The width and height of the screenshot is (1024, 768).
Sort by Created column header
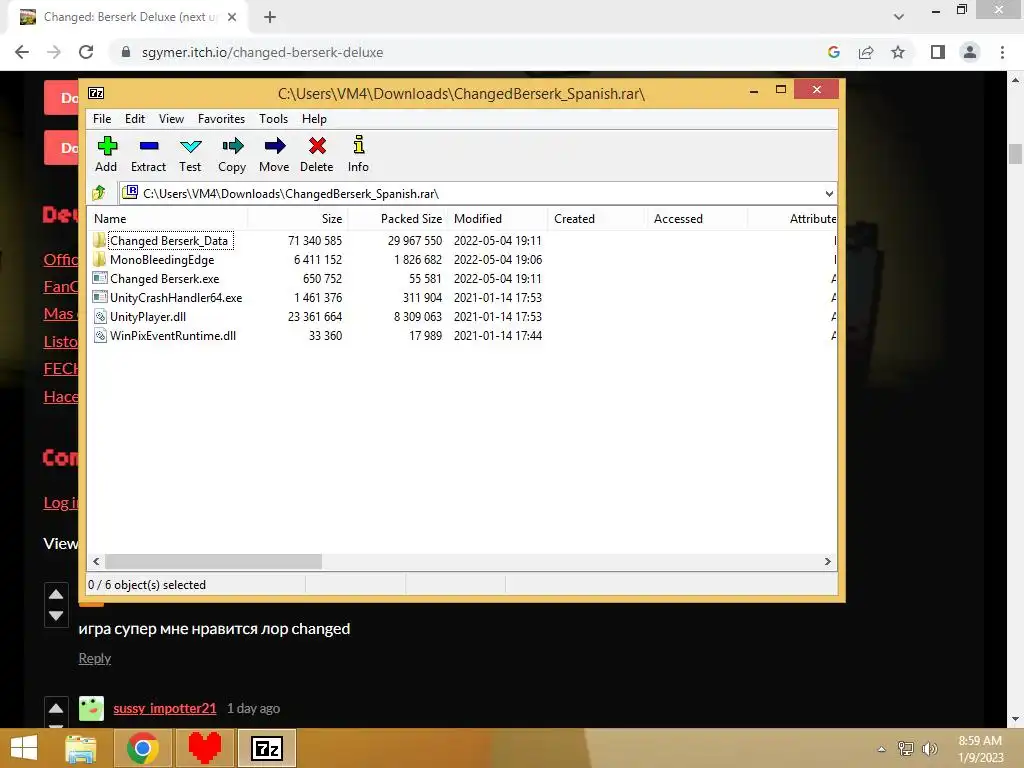[x=598, y=219]
